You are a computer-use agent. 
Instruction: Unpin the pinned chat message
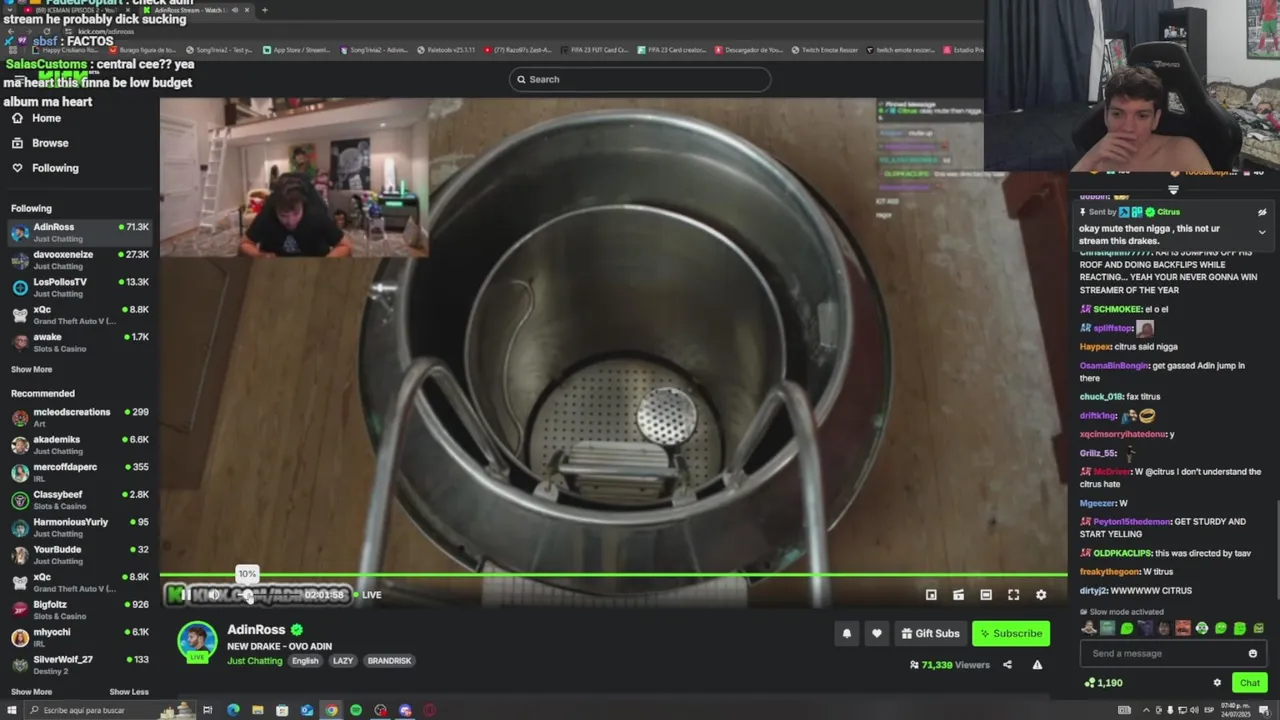coord(1262,212)
